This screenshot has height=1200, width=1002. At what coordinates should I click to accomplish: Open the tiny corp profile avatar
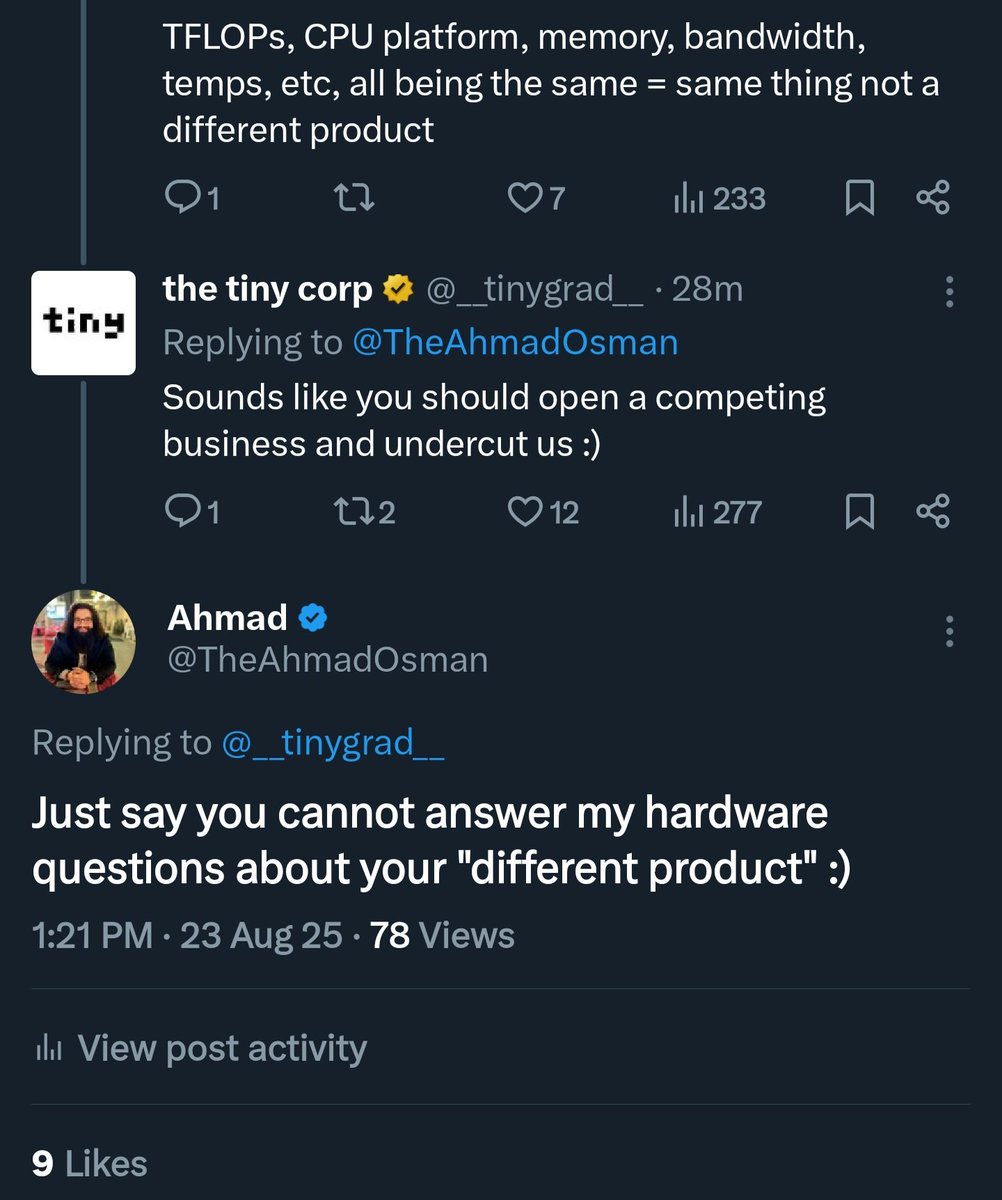pos(83,323)
